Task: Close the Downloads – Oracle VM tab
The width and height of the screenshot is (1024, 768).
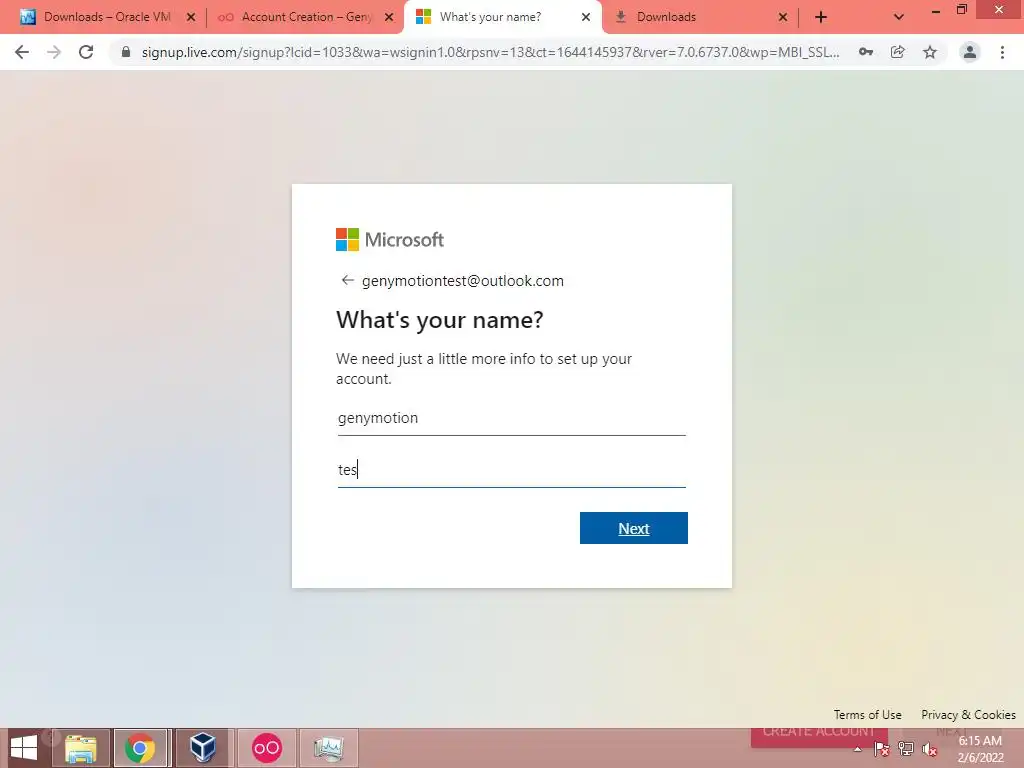Action: [191, 18]
